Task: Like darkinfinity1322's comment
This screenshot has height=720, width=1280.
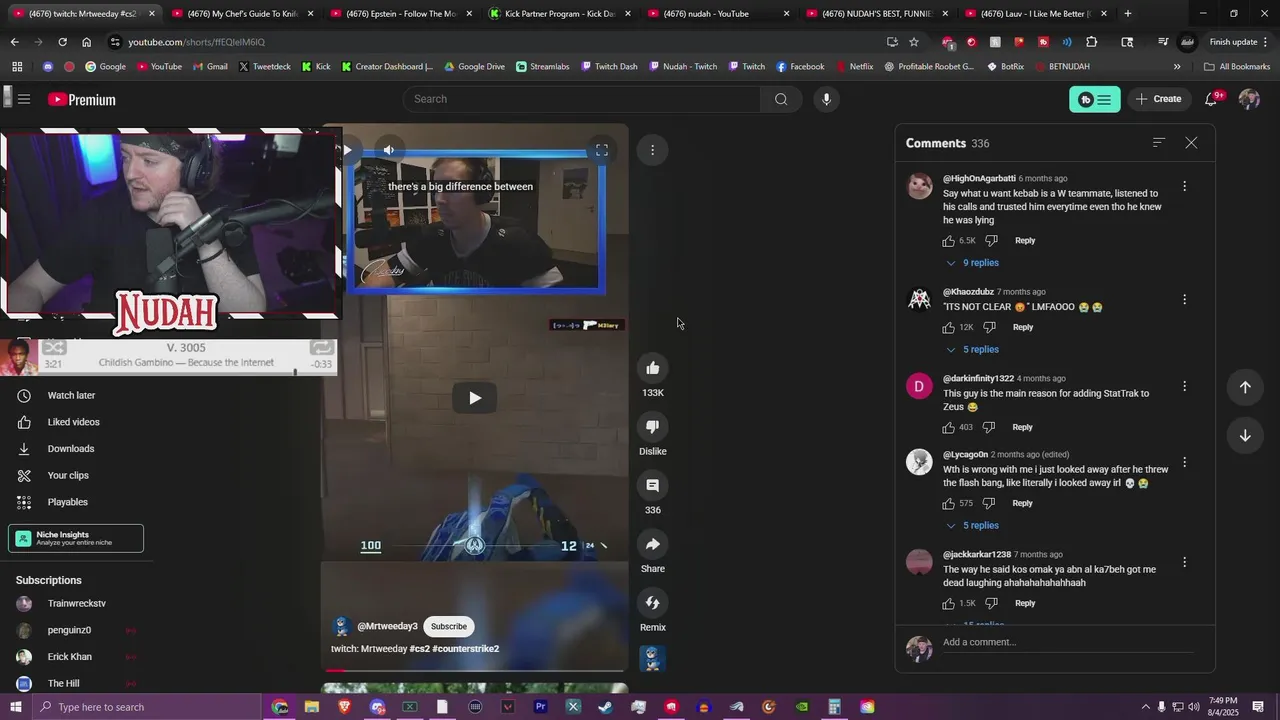Action: pos(949,427)
